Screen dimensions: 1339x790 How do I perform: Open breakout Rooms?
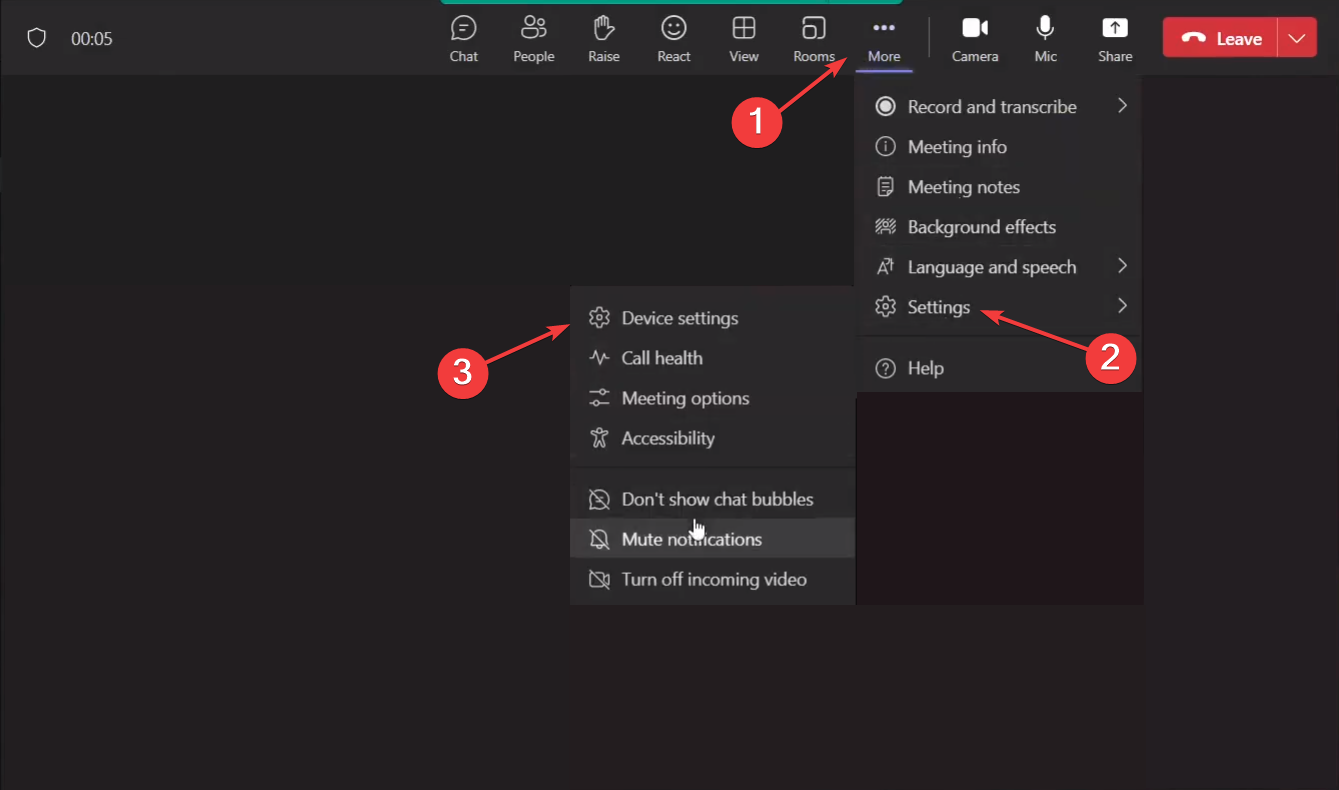click(814, 39)
